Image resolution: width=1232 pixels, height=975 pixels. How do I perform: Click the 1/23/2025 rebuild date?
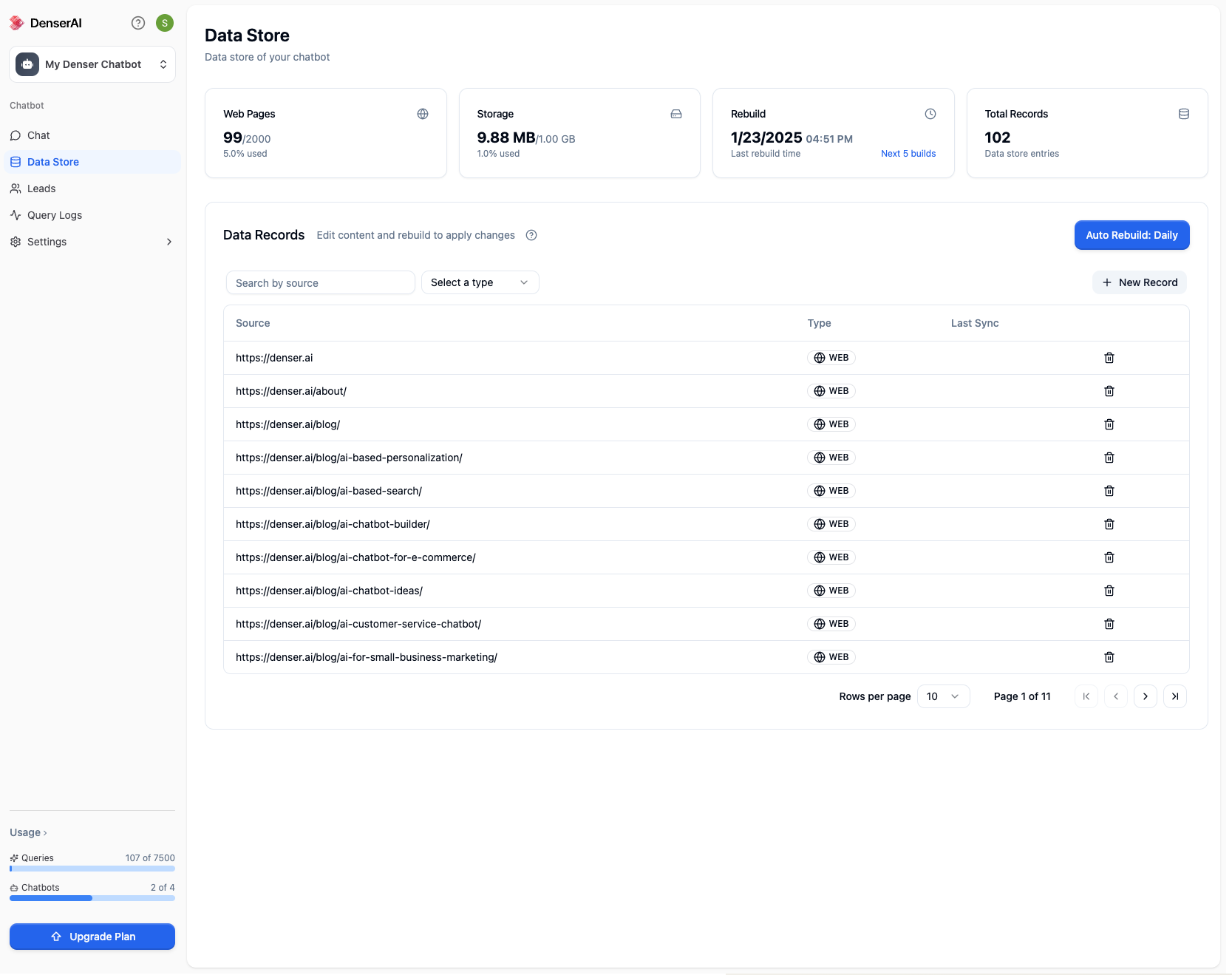coord(766,137)
